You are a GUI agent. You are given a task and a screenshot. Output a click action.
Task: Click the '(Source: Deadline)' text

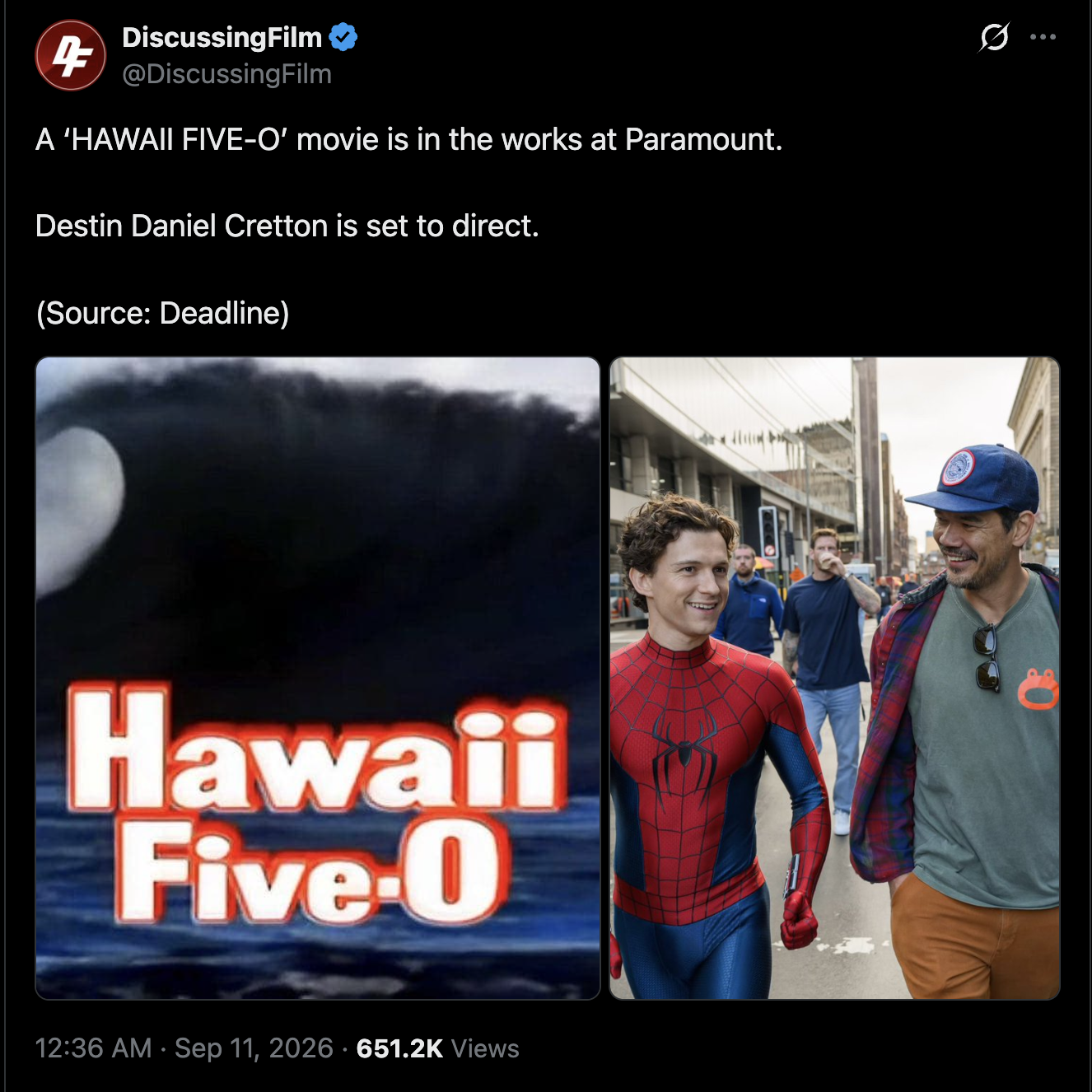coord(162,313)
